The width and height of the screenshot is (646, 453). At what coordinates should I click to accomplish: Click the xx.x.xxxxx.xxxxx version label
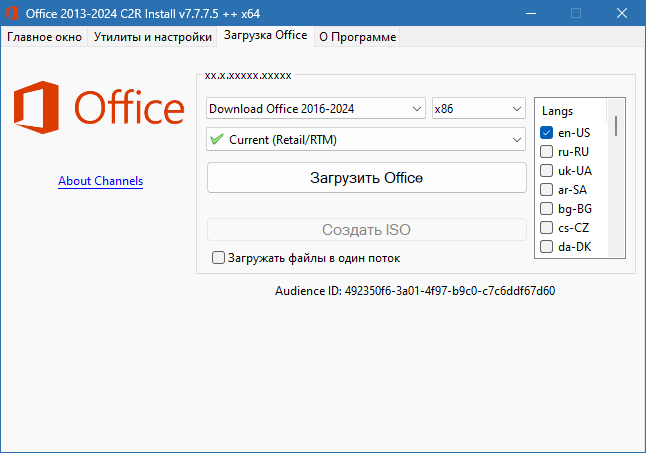(x=248, y=76)
